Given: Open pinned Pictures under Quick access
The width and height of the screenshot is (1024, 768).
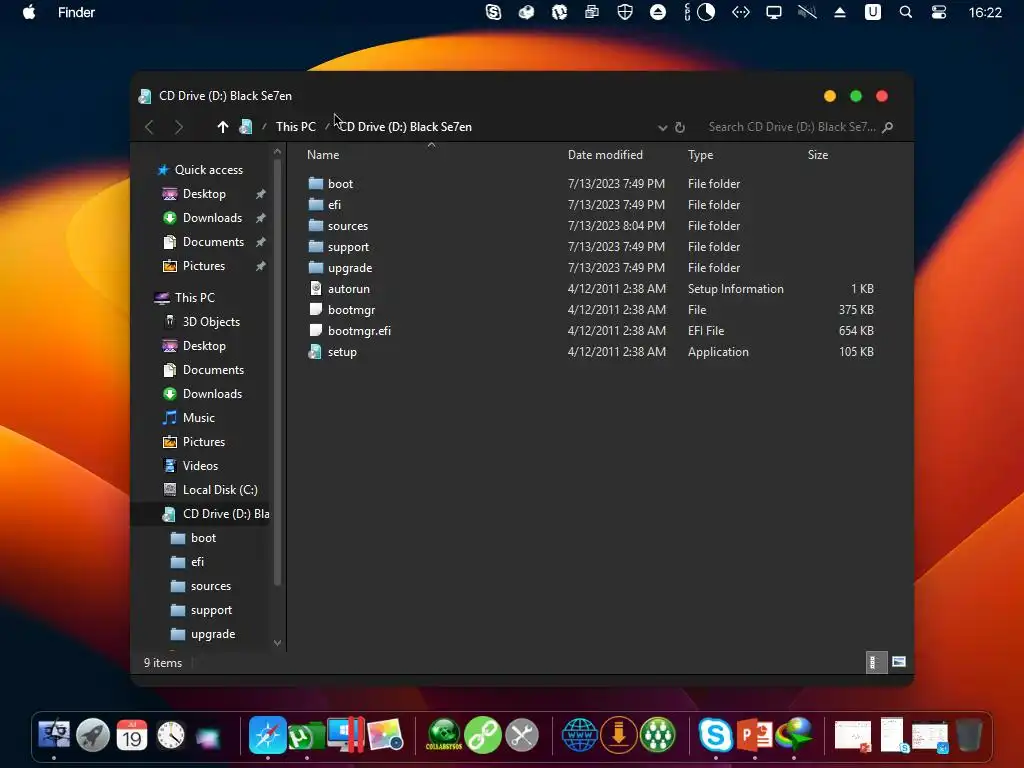Looking at the screenshot, I should (x=204, y=266).
